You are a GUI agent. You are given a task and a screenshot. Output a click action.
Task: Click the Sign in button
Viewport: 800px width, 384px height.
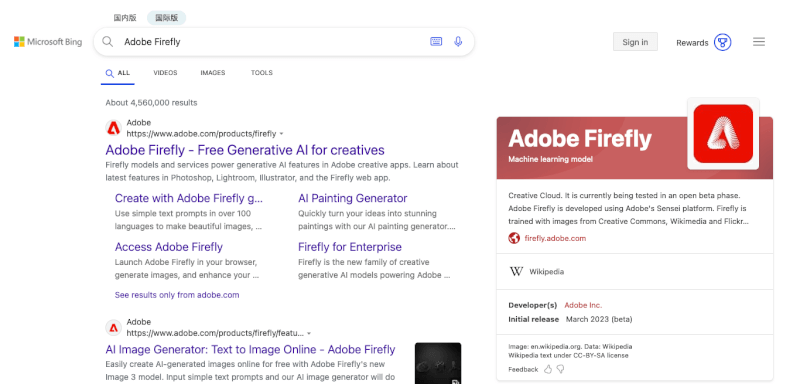[x=635, y=42]
